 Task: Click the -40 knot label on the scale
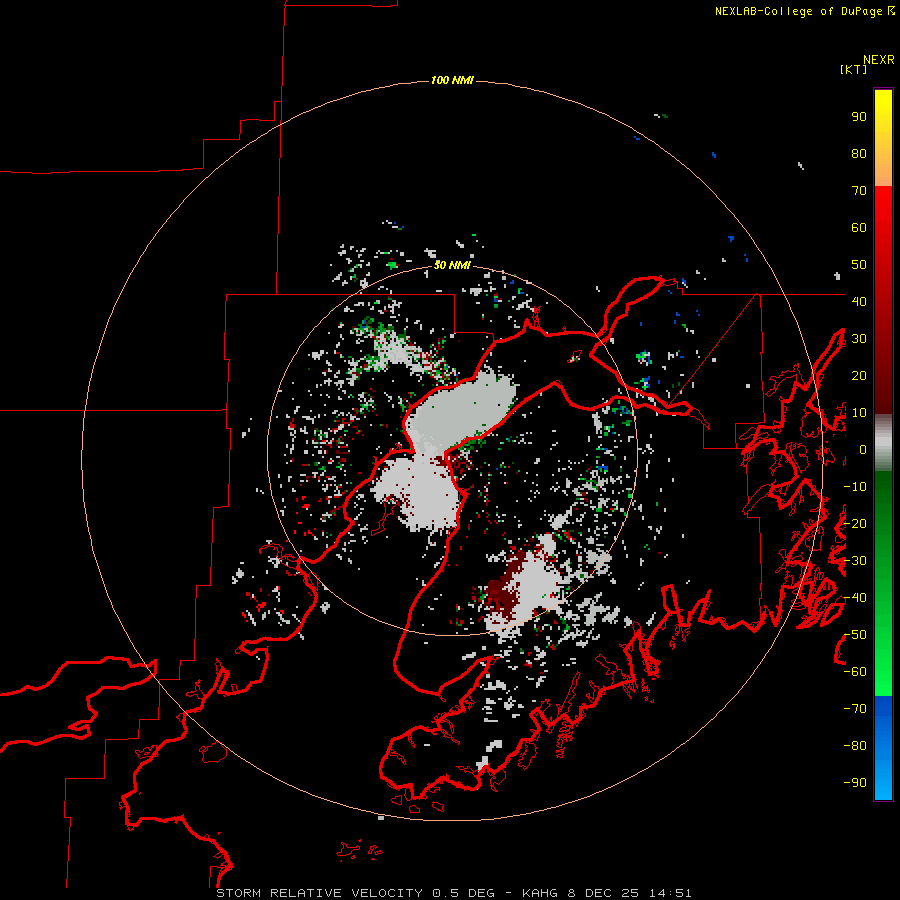tap(855, 598)
